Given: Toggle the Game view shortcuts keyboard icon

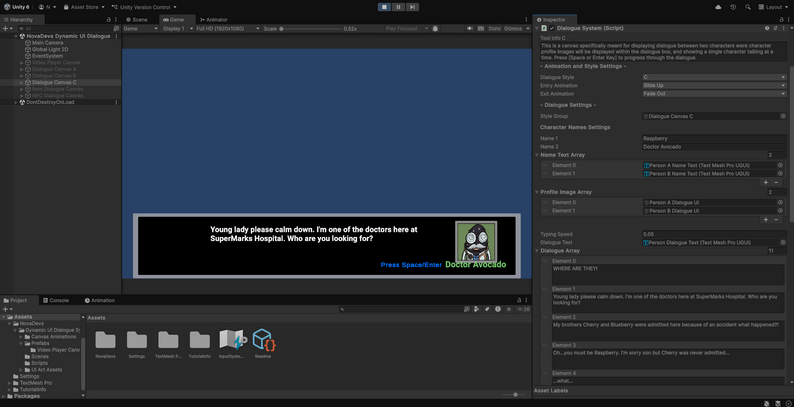Looking at the screenshot, I should (481, 29).
